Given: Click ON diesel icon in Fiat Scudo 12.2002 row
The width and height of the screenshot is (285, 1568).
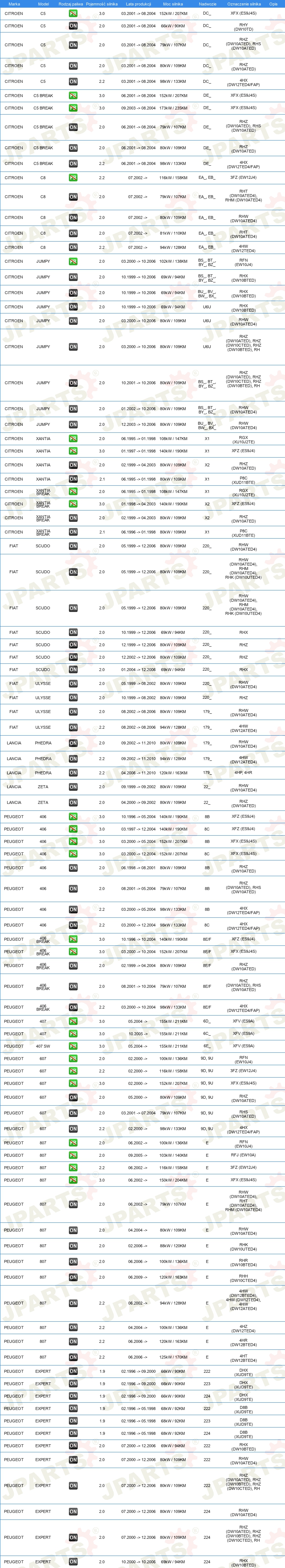Looking at the screenshot, I should point(73,658).
